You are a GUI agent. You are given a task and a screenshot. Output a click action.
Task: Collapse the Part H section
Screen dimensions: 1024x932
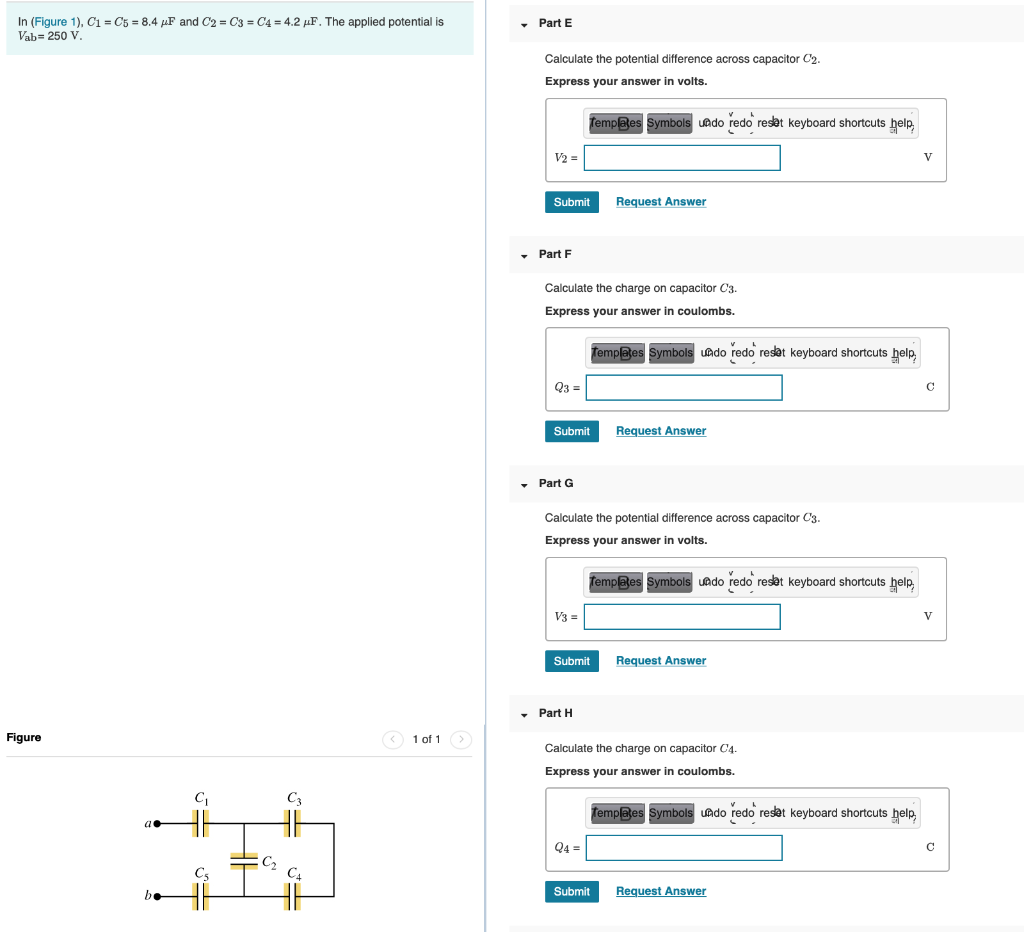click(x=523, y=713)
